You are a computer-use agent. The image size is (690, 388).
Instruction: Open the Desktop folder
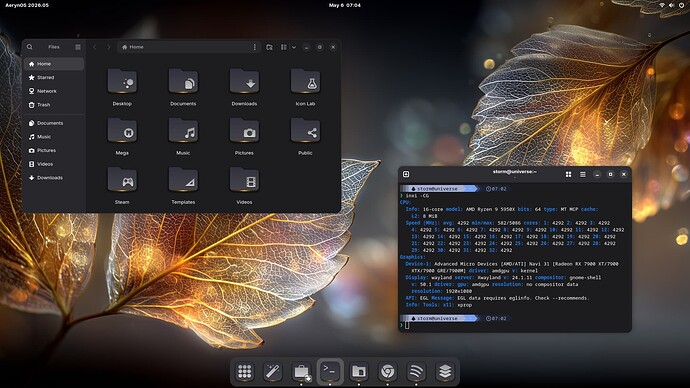point(122,82)
